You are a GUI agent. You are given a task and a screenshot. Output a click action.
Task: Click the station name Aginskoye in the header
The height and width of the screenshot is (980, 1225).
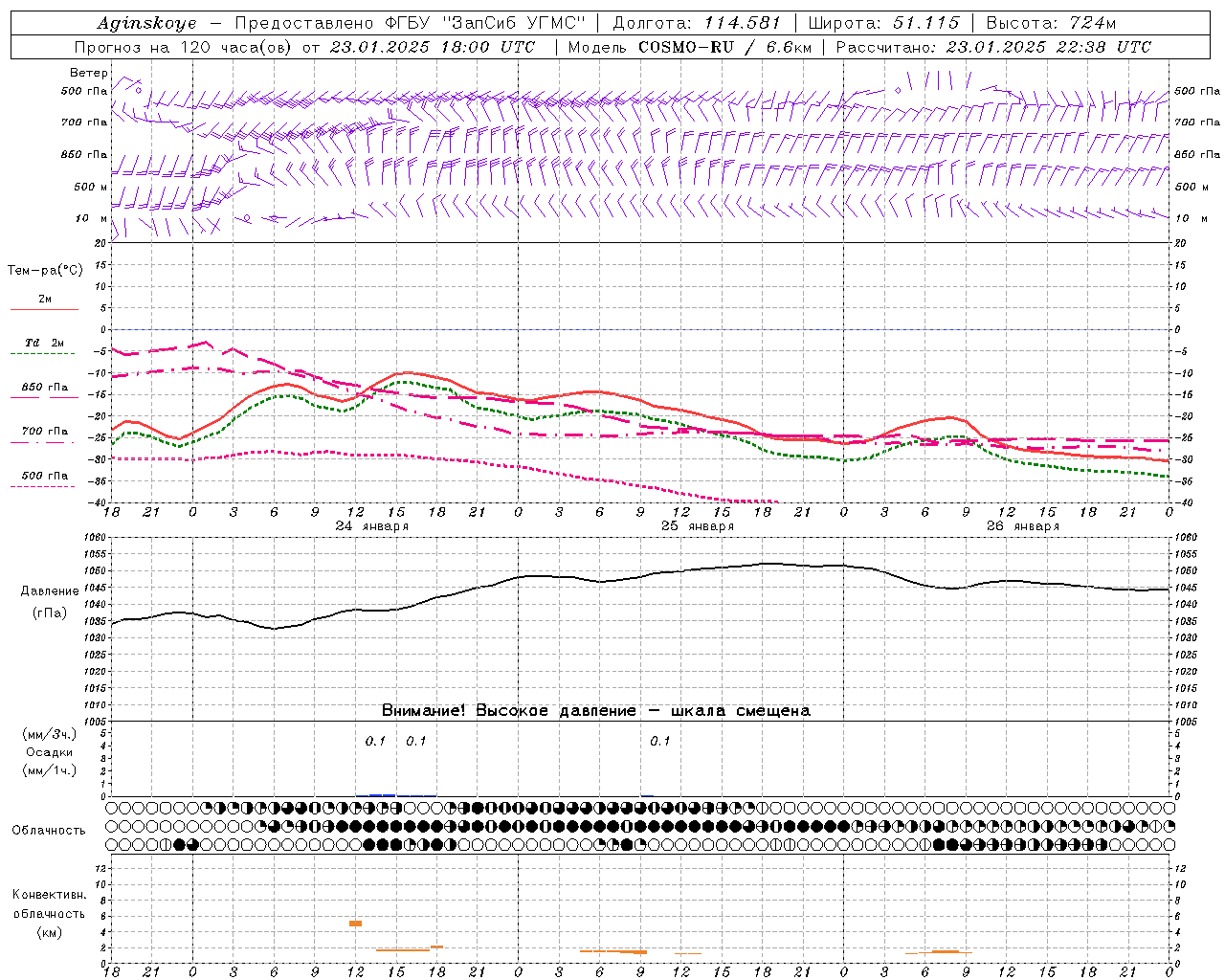pos(147,23)
